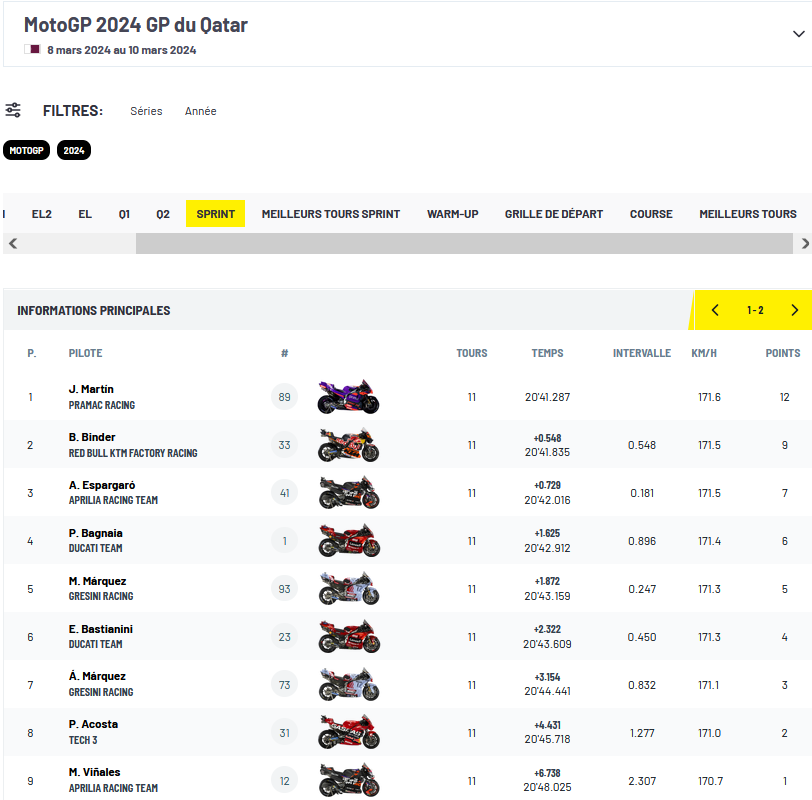Open the Grille de départ tab
Screen dimensions: 812x800
click(553, 214)
